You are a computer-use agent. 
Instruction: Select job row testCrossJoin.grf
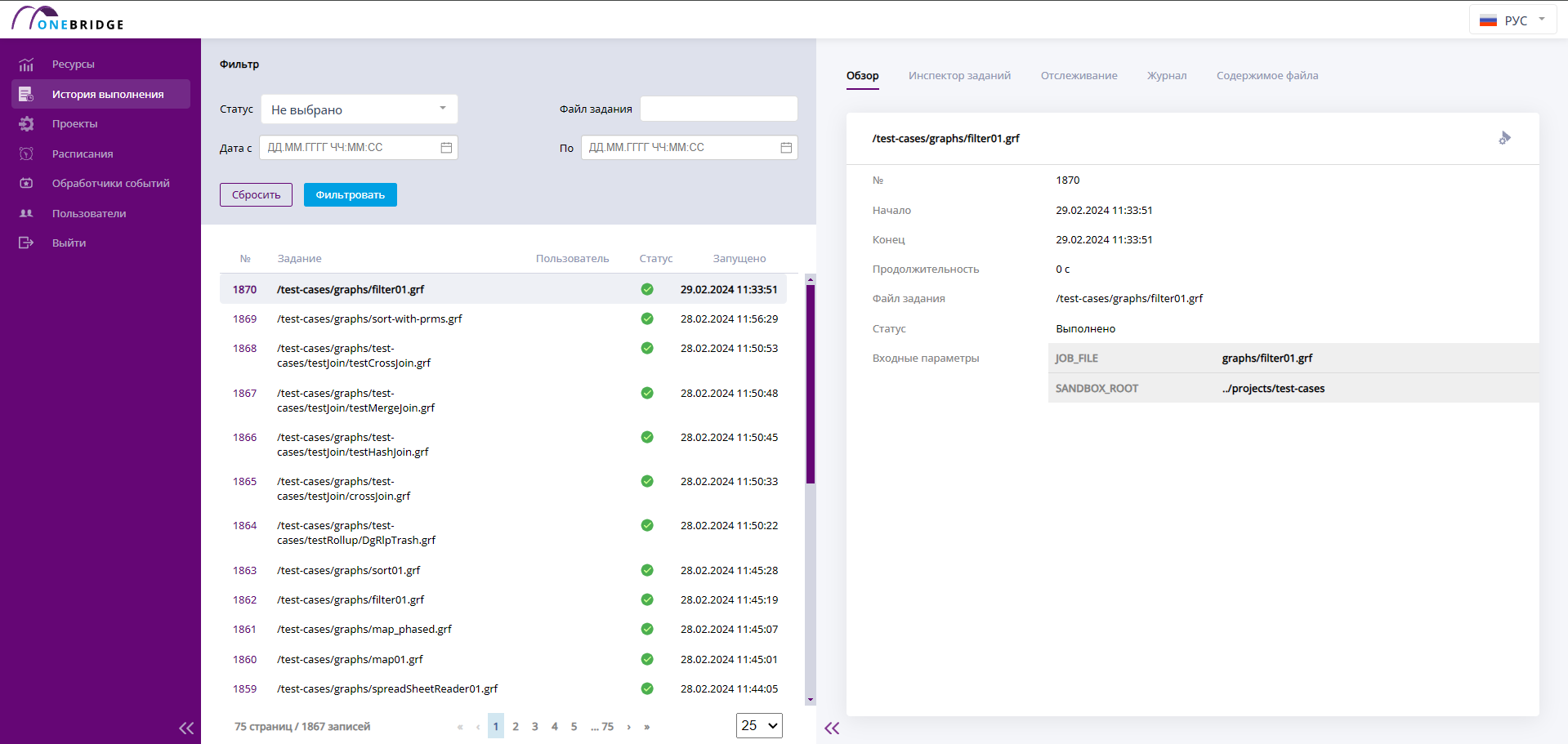click(503, 355)
